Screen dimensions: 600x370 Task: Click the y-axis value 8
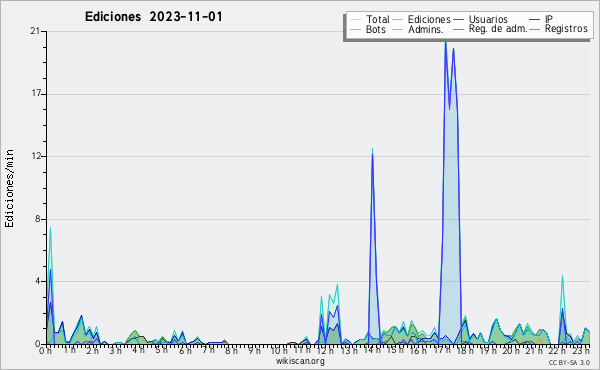tap(38, 219)
